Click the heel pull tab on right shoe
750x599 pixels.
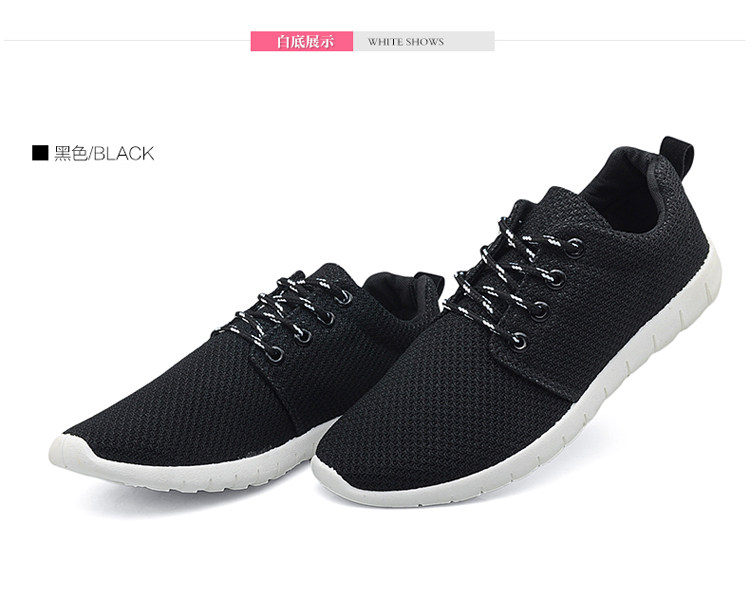[677, 153]
